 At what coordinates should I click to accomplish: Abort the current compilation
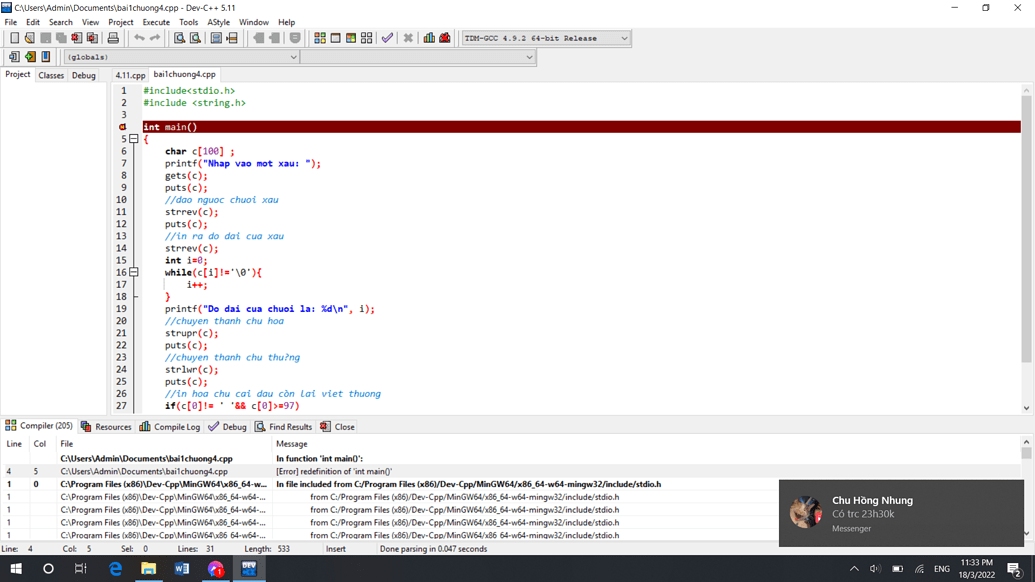click(x=408, y=37)
